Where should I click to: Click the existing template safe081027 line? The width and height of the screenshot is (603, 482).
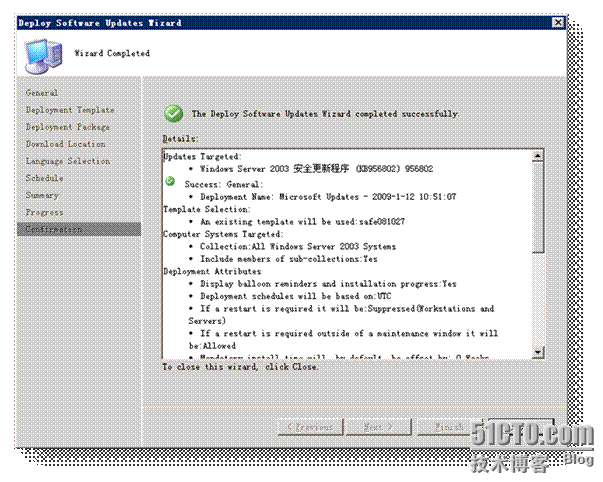[302, 222]
